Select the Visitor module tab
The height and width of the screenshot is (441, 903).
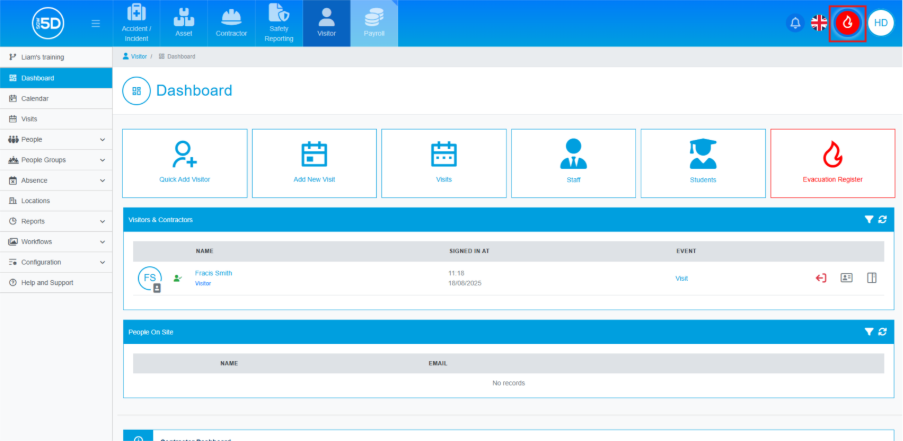point(327,23)
